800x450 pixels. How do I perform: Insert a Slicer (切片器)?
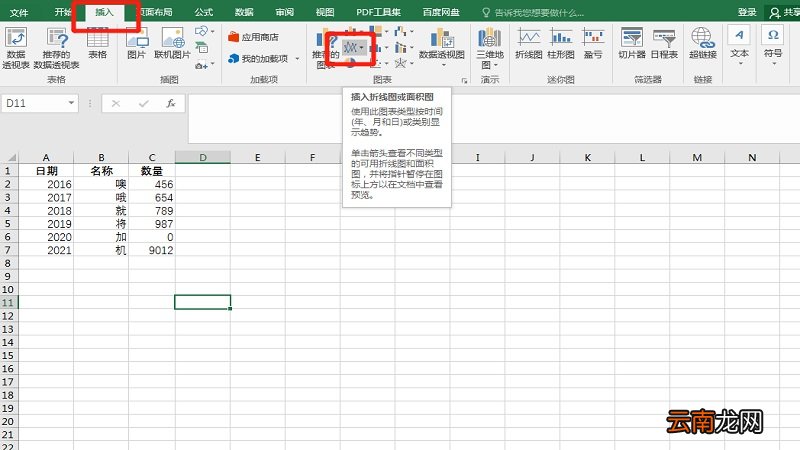click(x=632, y=43)
